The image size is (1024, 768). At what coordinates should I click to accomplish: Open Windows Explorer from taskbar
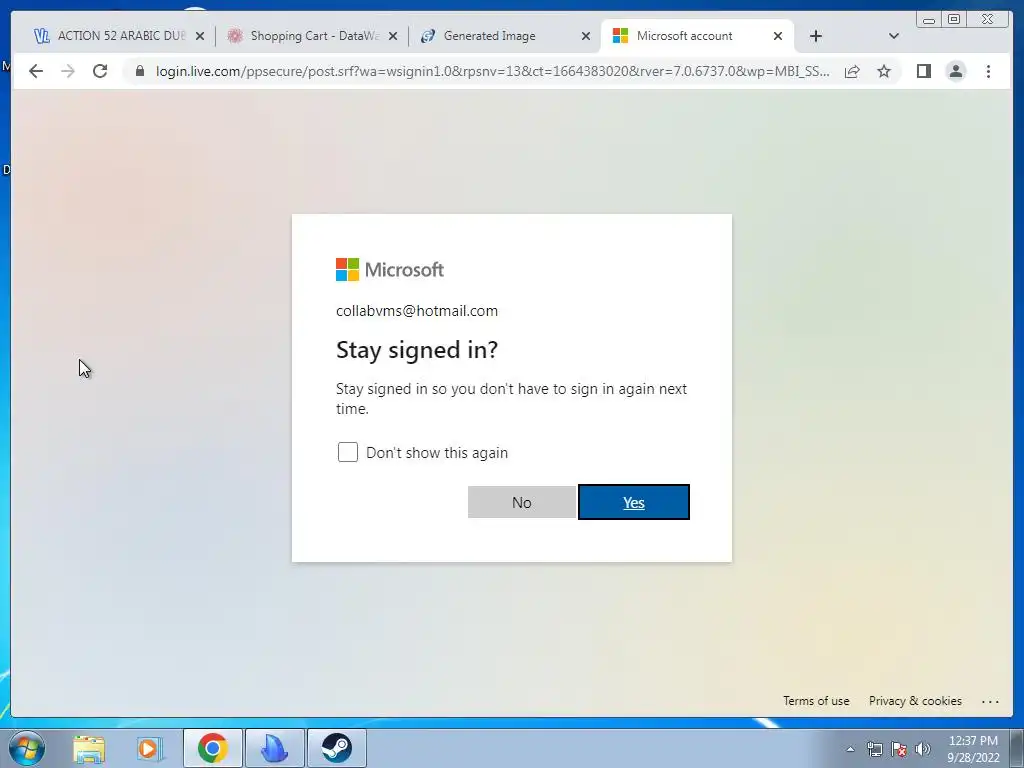click(x=89, y=748)
